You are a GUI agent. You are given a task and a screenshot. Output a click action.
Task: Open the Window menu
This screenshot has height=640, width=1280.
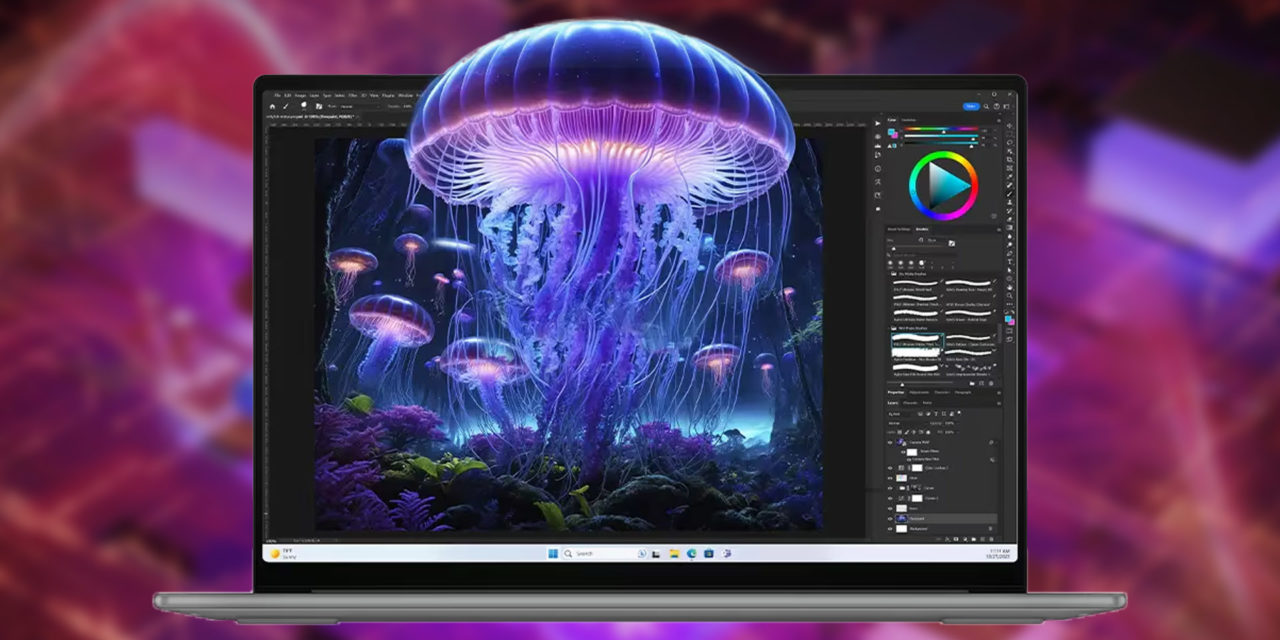(x=405, y=95)
